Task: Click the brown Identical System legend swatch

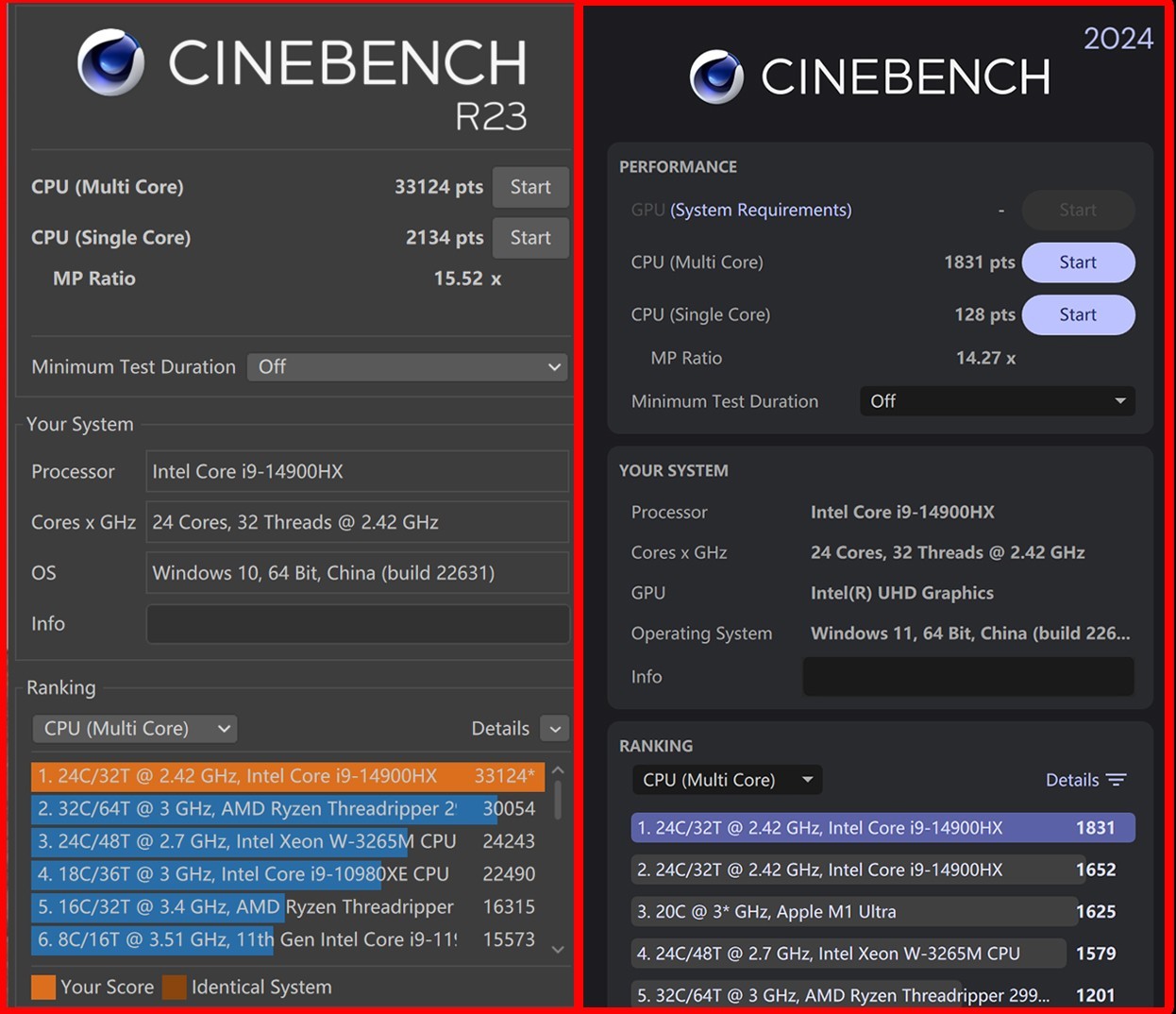Action: (x=175, y=988)
